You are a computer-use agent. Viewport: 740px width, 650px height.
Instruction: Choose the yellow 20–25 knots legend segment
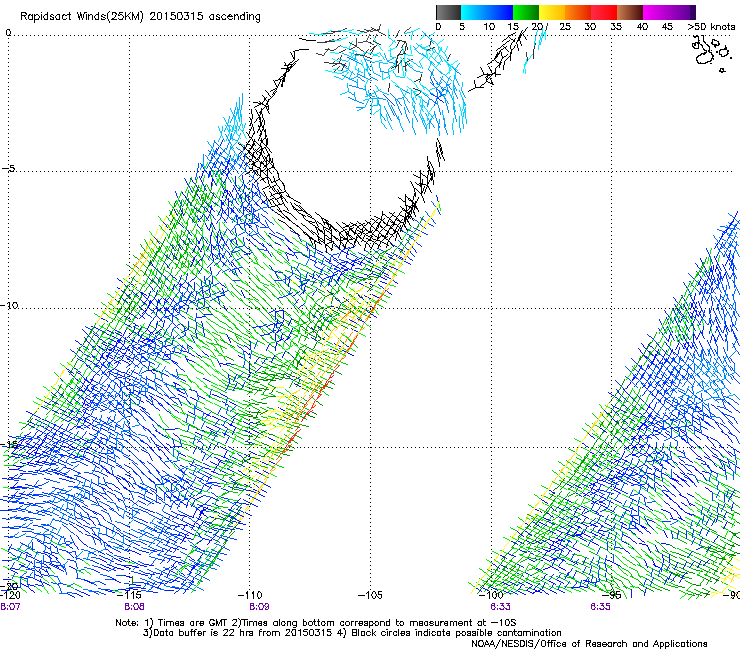552,12
